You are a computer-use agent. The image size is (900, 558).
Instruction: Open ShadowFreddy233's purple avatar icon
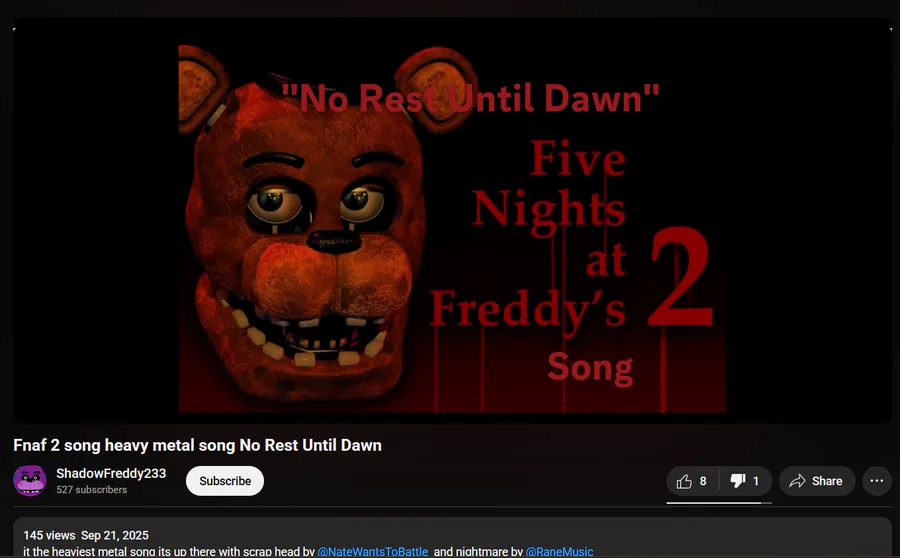coord(30,480)
